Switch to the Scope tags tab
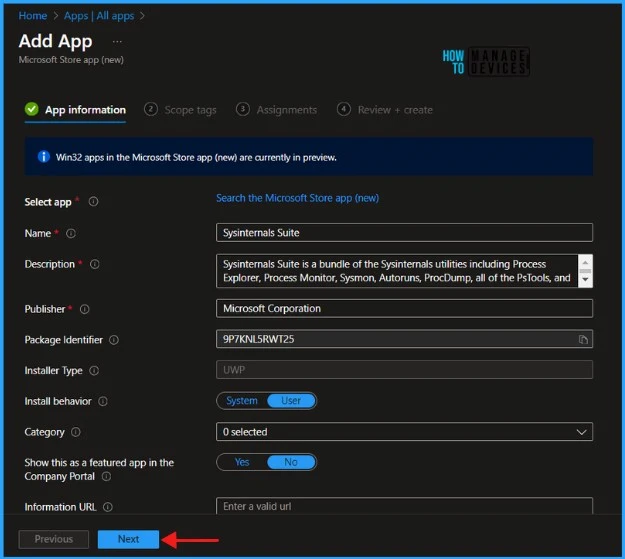This screenshot has height=559, width=625. (x=180, y=110)
